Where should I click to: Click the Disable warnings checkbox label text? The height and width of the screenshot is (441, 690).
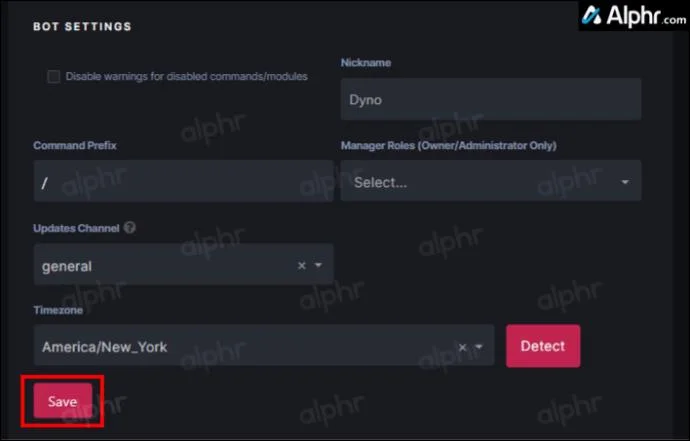click(186, 76)
